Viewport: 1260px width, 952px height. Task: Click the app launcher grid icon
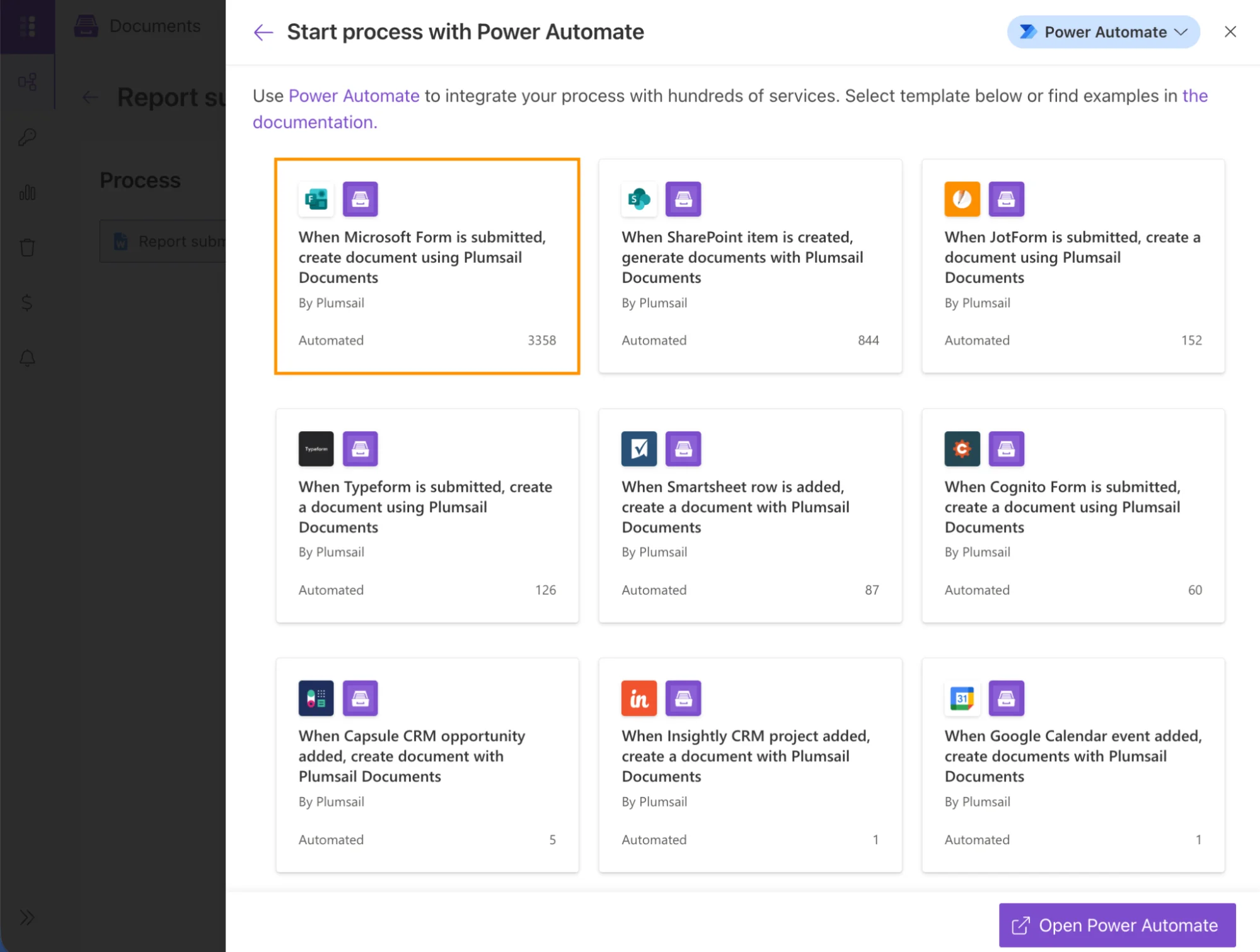[27, 26]
